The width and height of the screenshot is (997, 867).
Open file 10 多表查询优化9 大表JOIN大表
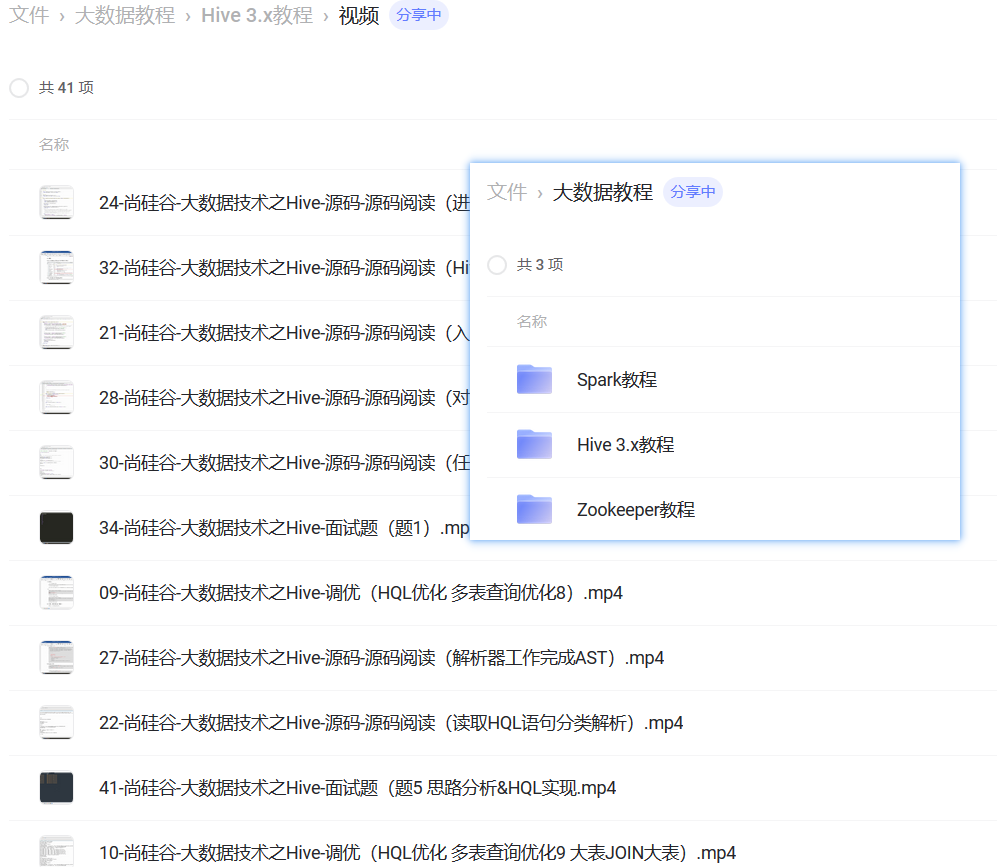pyautogui.click(x=418, y=853)
